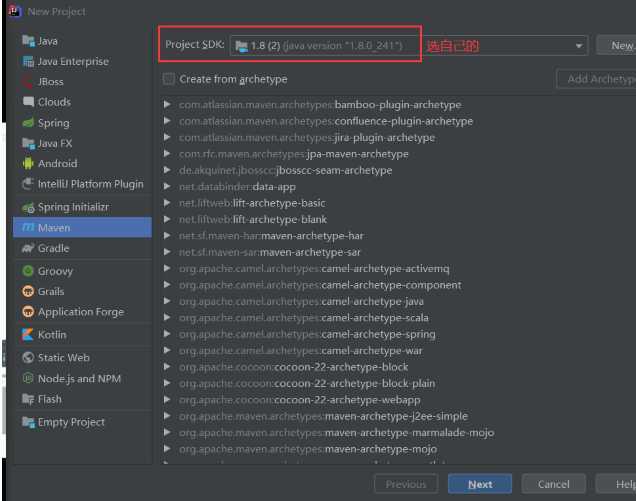Click the Android robot icon
Screen dimensions: 636x501
click(x=28, y=163)
